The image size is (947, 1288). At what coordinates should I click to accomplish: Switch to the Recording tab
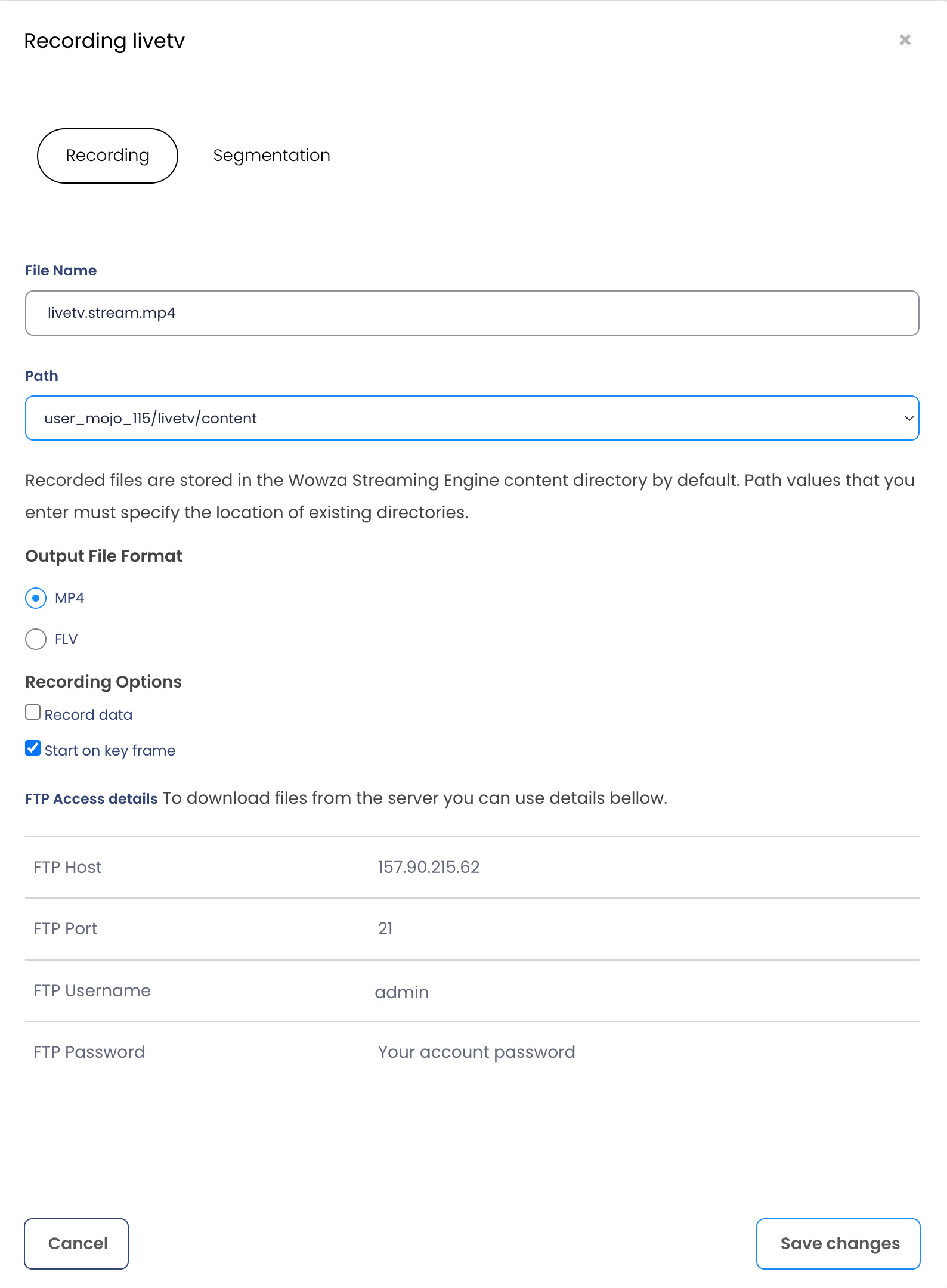pyautogui.click(x=107, y=156)
